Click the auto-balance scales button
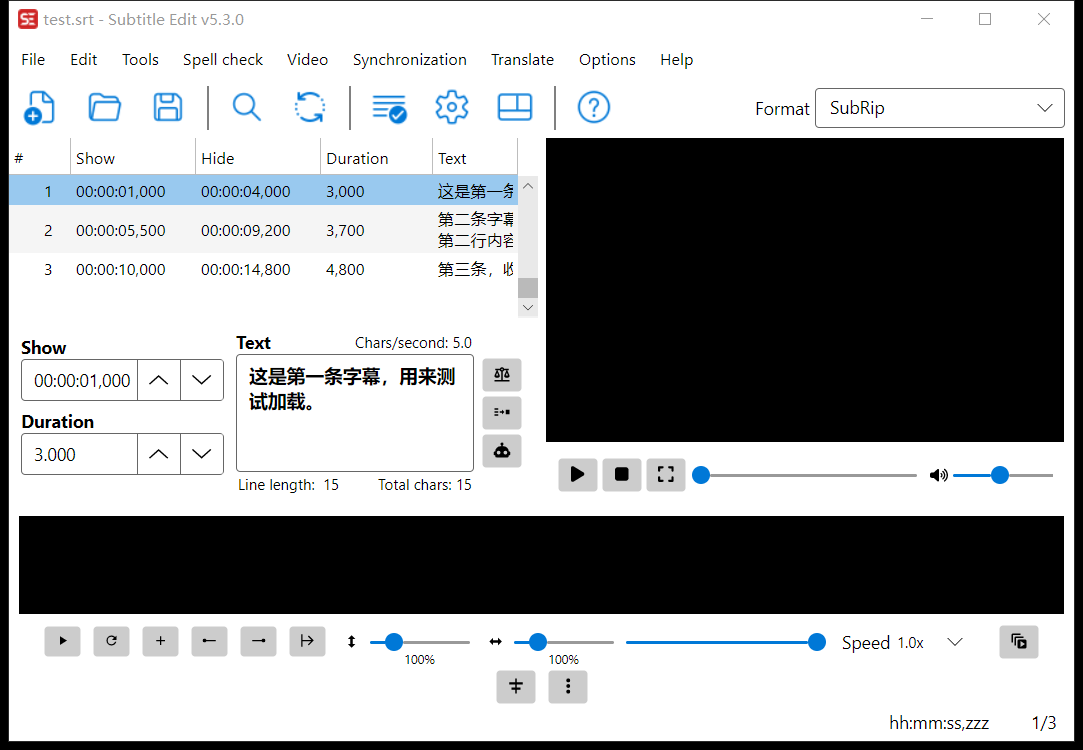1083x750 pixels. 502,375
